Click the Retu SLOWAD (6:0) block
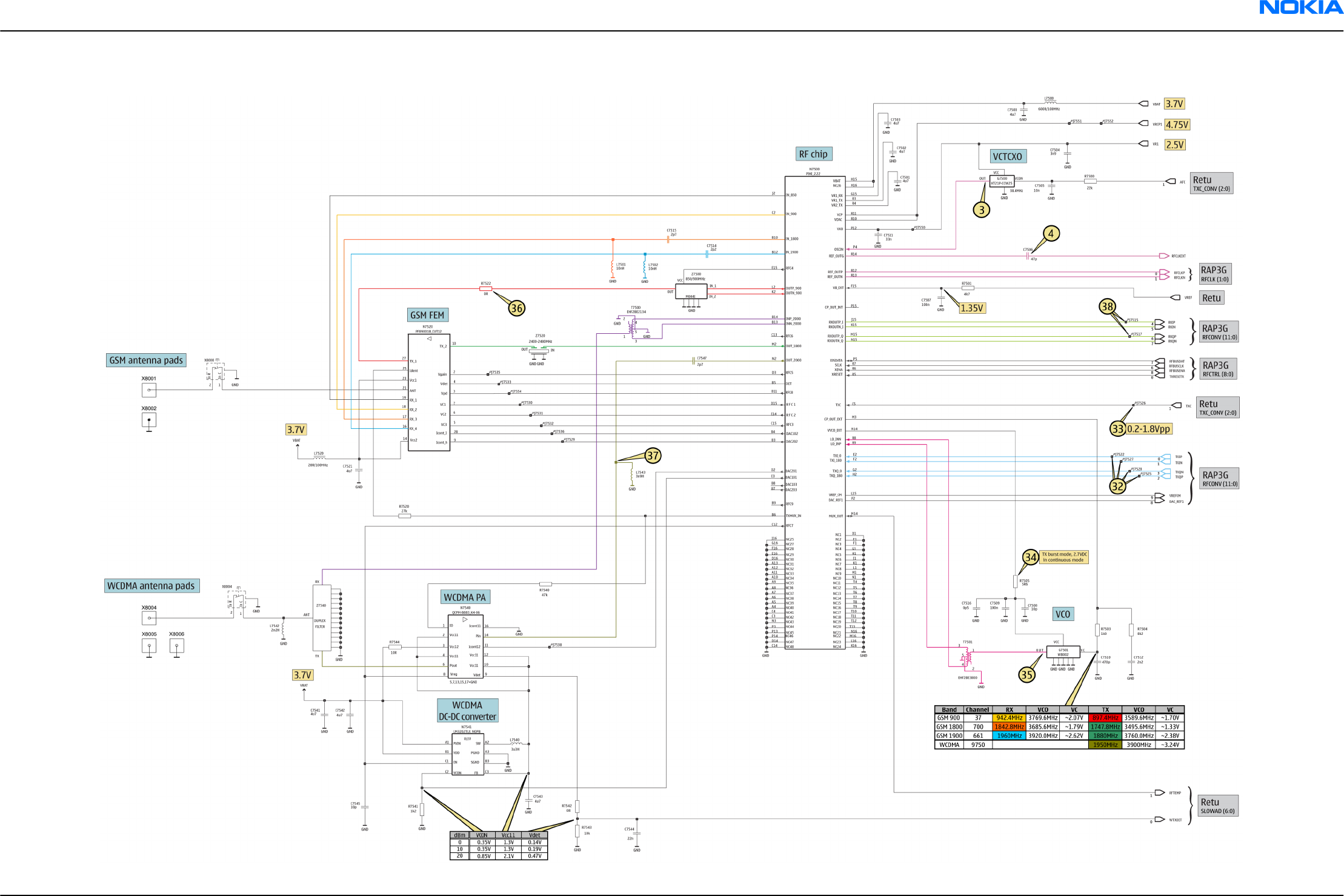Image resolution: width=1344 pixels, height=896 pixels. pyautogui.click(x=1217, y=806)
